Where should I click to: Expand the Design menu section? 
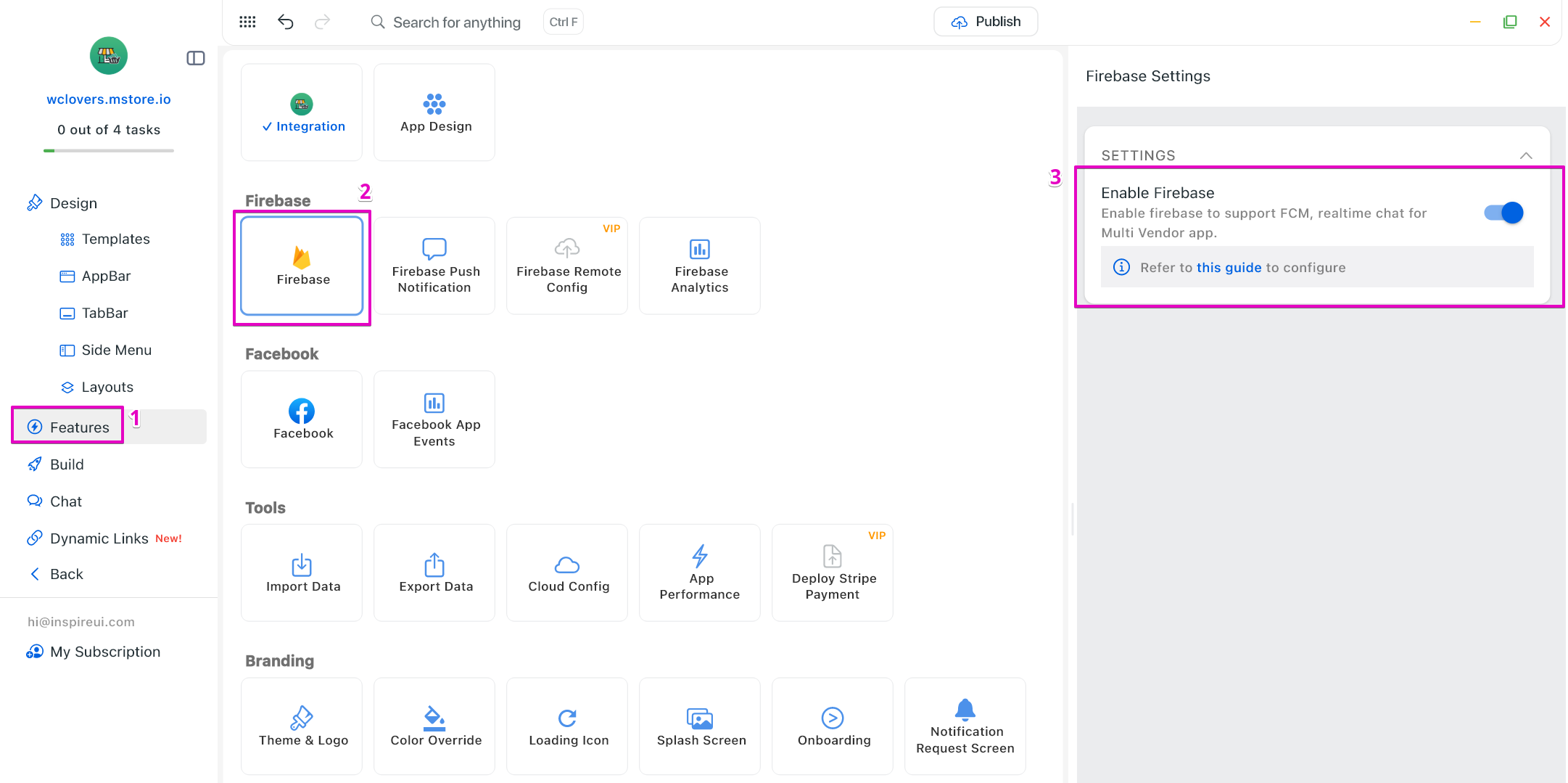(73, 203)
